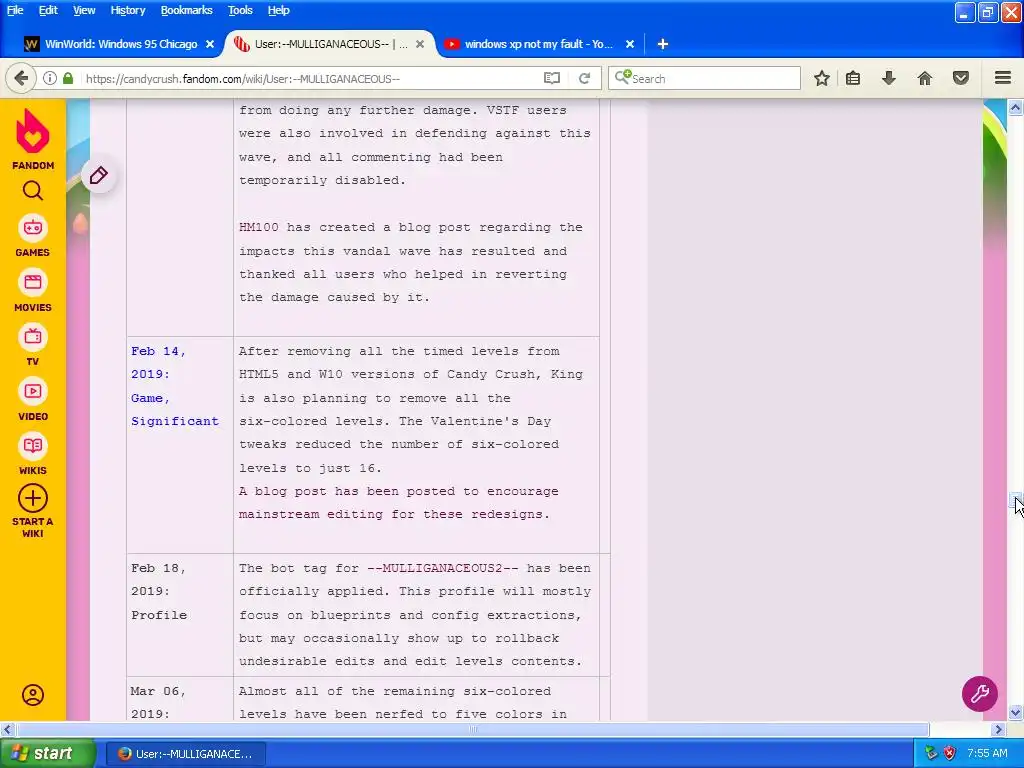Open a new tab with plus button
This screenshot has height=768, width=1024.
662,44
